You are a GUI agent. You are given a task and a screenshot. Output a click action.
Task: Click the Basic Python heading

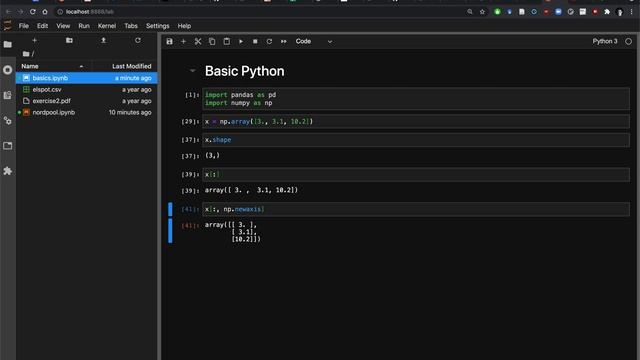point(244,71)
